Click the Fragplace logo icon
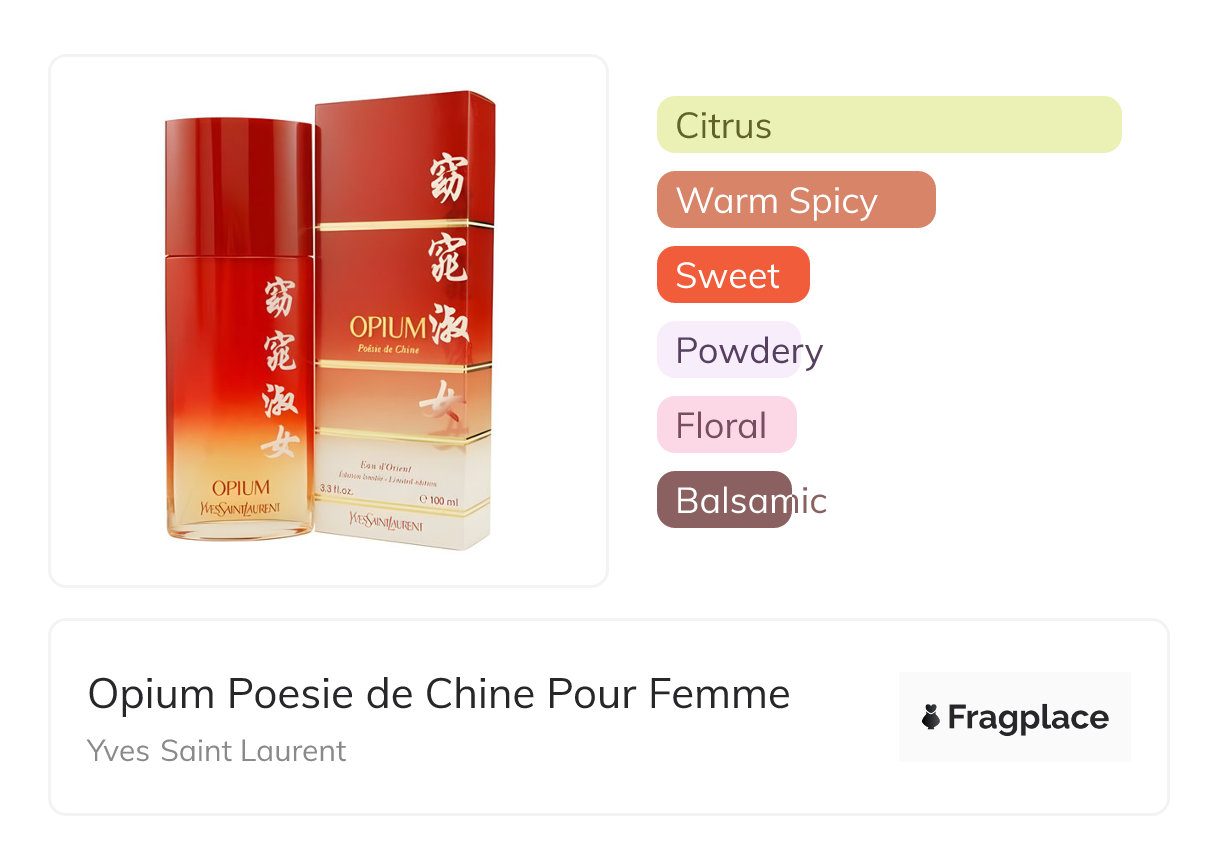Viewport: 1218px width, 864px height. [x=931, y=717]
